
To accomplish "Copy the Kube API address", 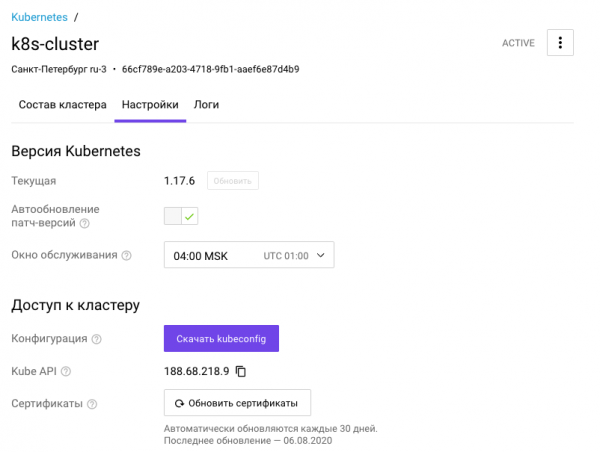I will pyautogui.click(x=241, y=372).
